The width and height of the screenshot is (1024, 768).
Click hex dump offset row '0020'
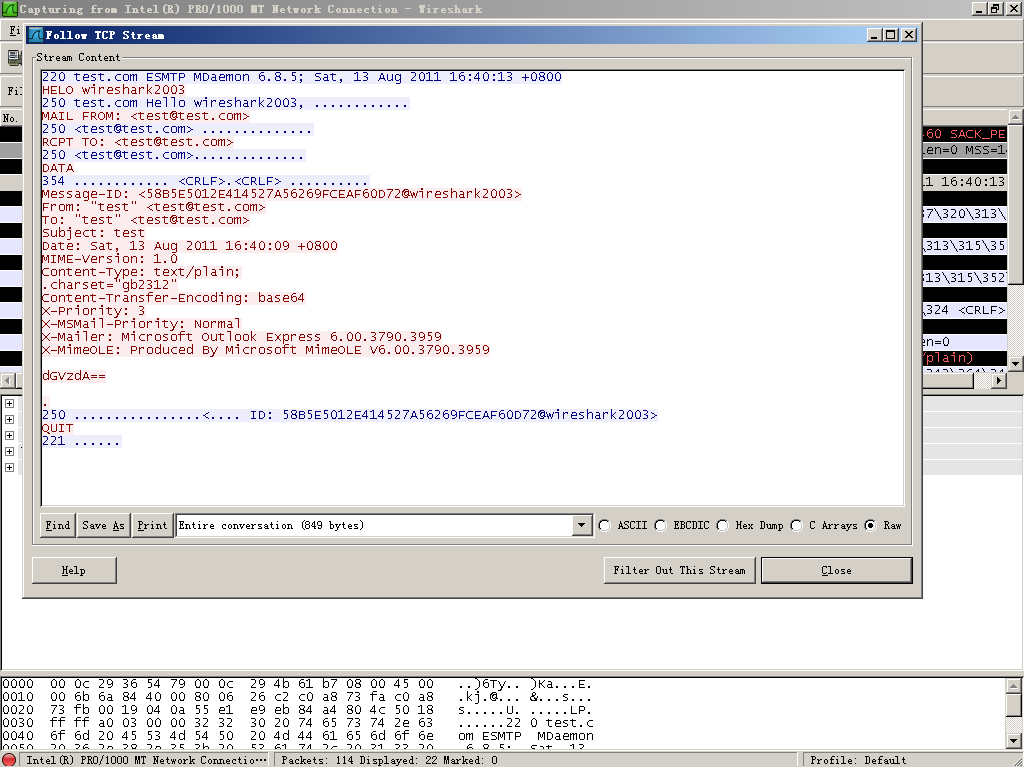[x=18, y=711]
